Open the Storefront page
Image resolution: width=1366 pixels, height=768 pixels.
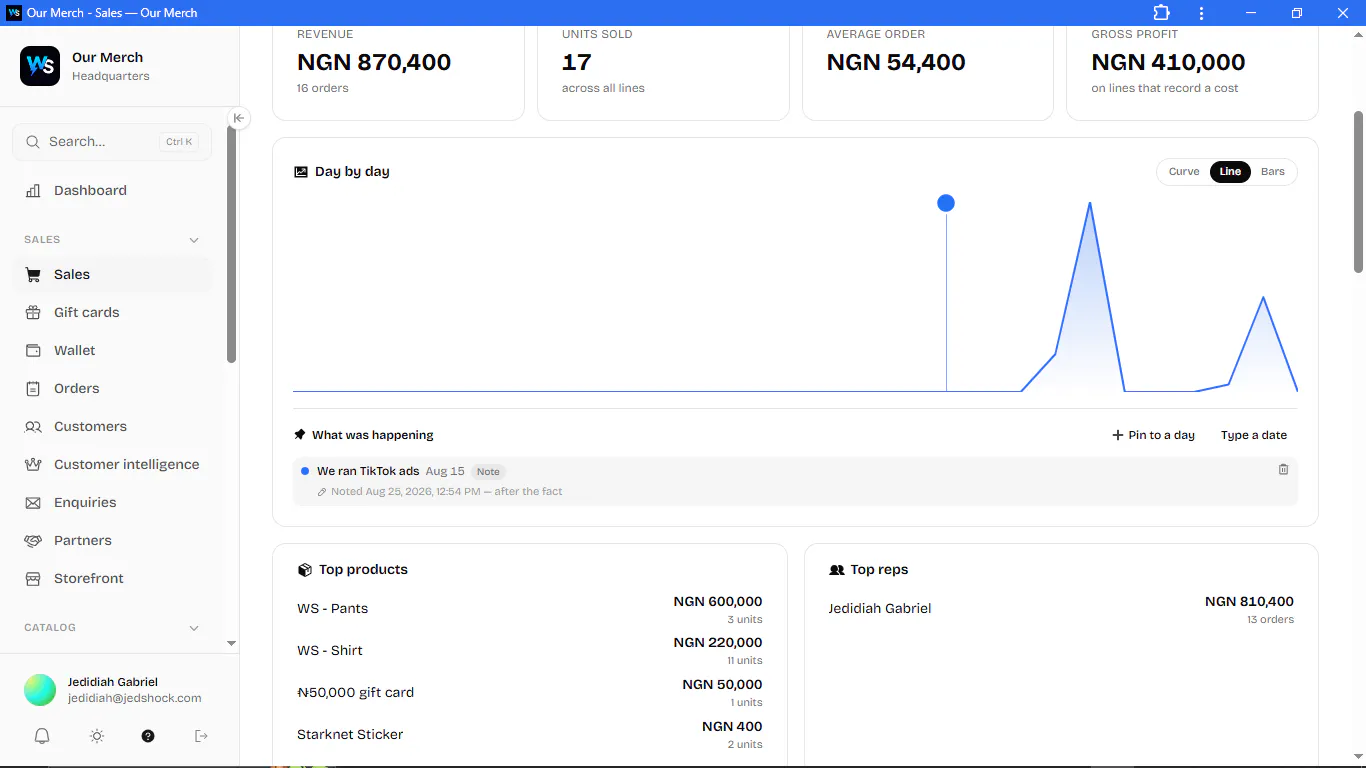point(112,579)
